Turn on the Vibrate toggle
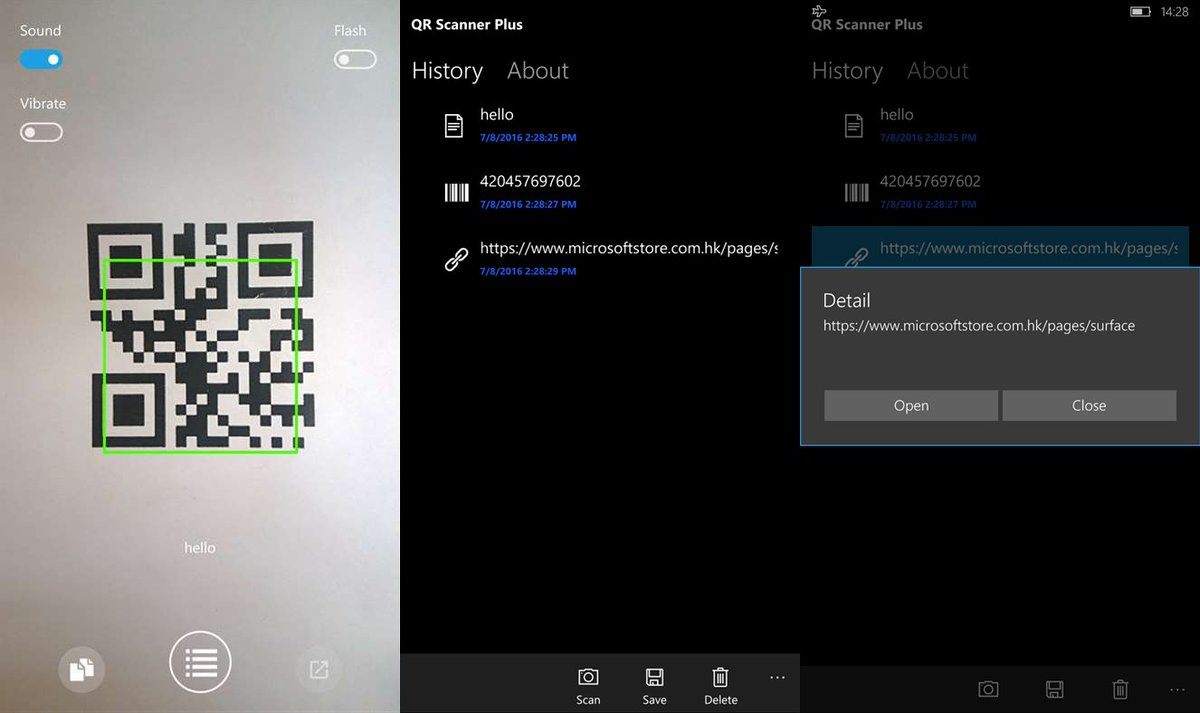Viewport: 1200px width, 713px height. 41,132
